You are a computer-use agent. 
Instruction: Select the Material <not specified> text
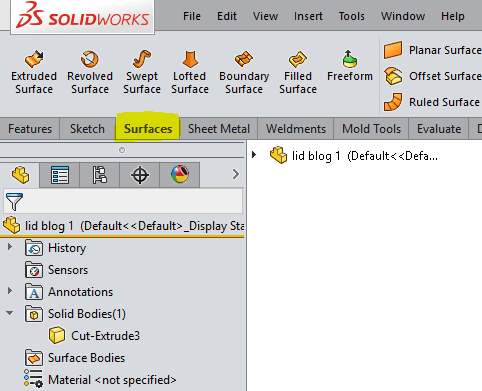click(x=112, y=380)
